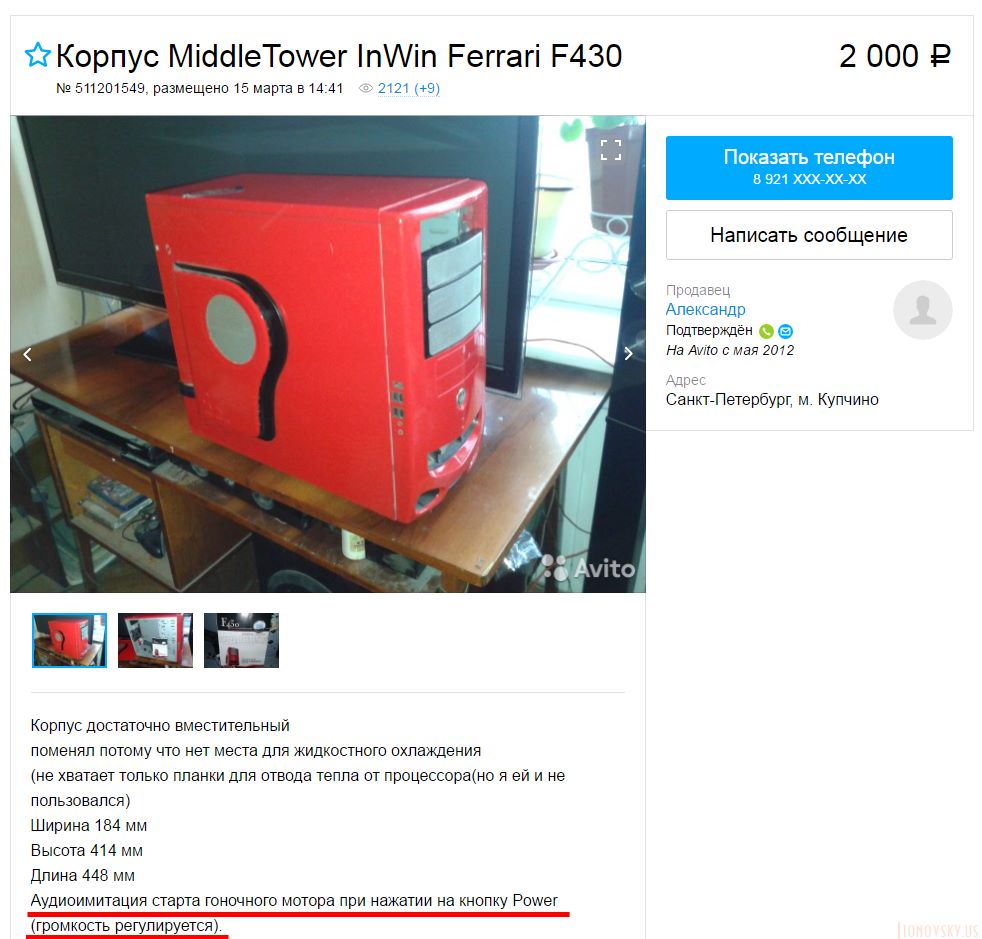Add listing to favorites with star icon
Image resolution: width=982 pixels, height=939 pixels.
38,55
